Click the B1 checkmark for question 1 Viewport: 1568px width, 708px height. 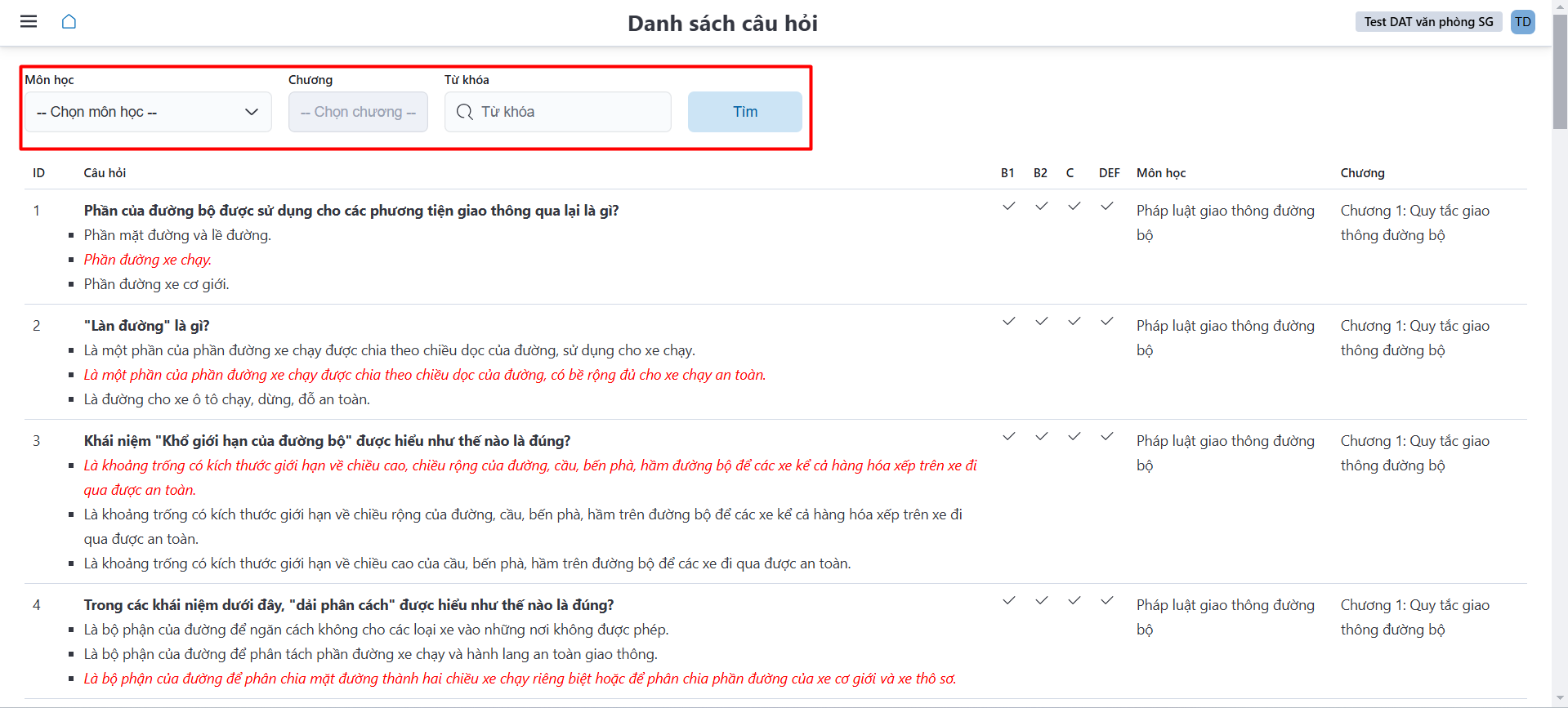(1009, 207)
